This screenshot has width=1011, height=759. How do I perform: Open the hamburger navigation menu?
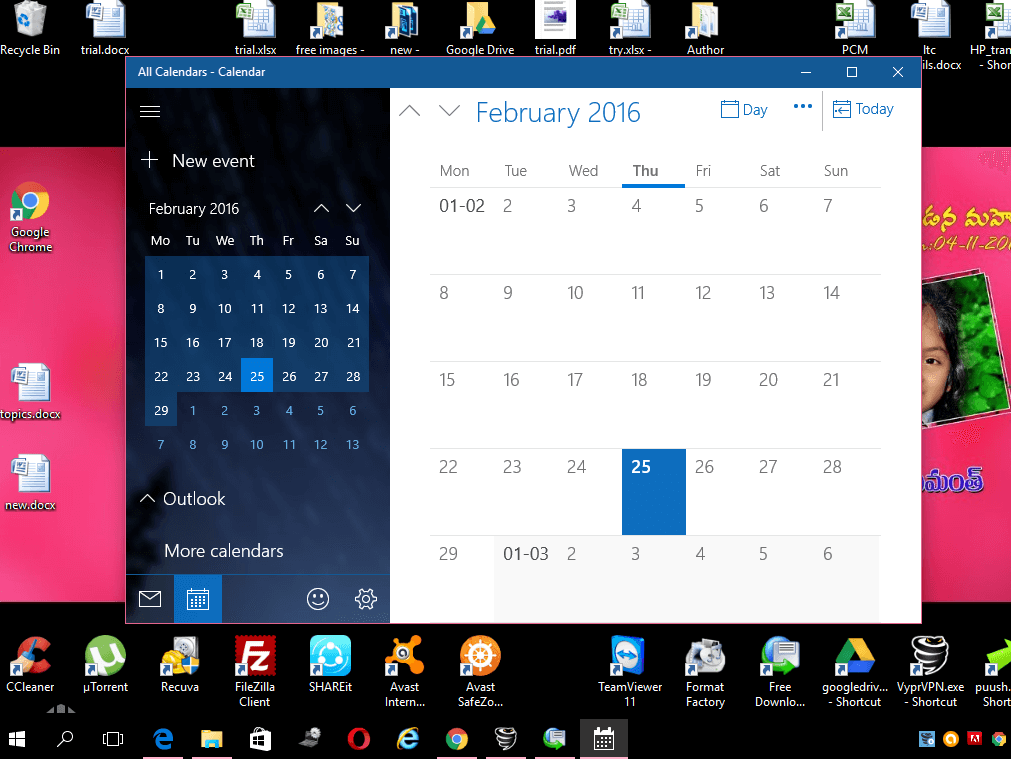(x=150, y=111)
